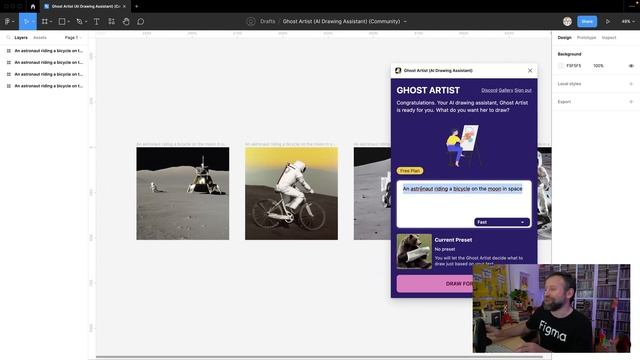This screenshot has height=360, width=640.
Task: Select the Hand tool
Action: point(126,21)
